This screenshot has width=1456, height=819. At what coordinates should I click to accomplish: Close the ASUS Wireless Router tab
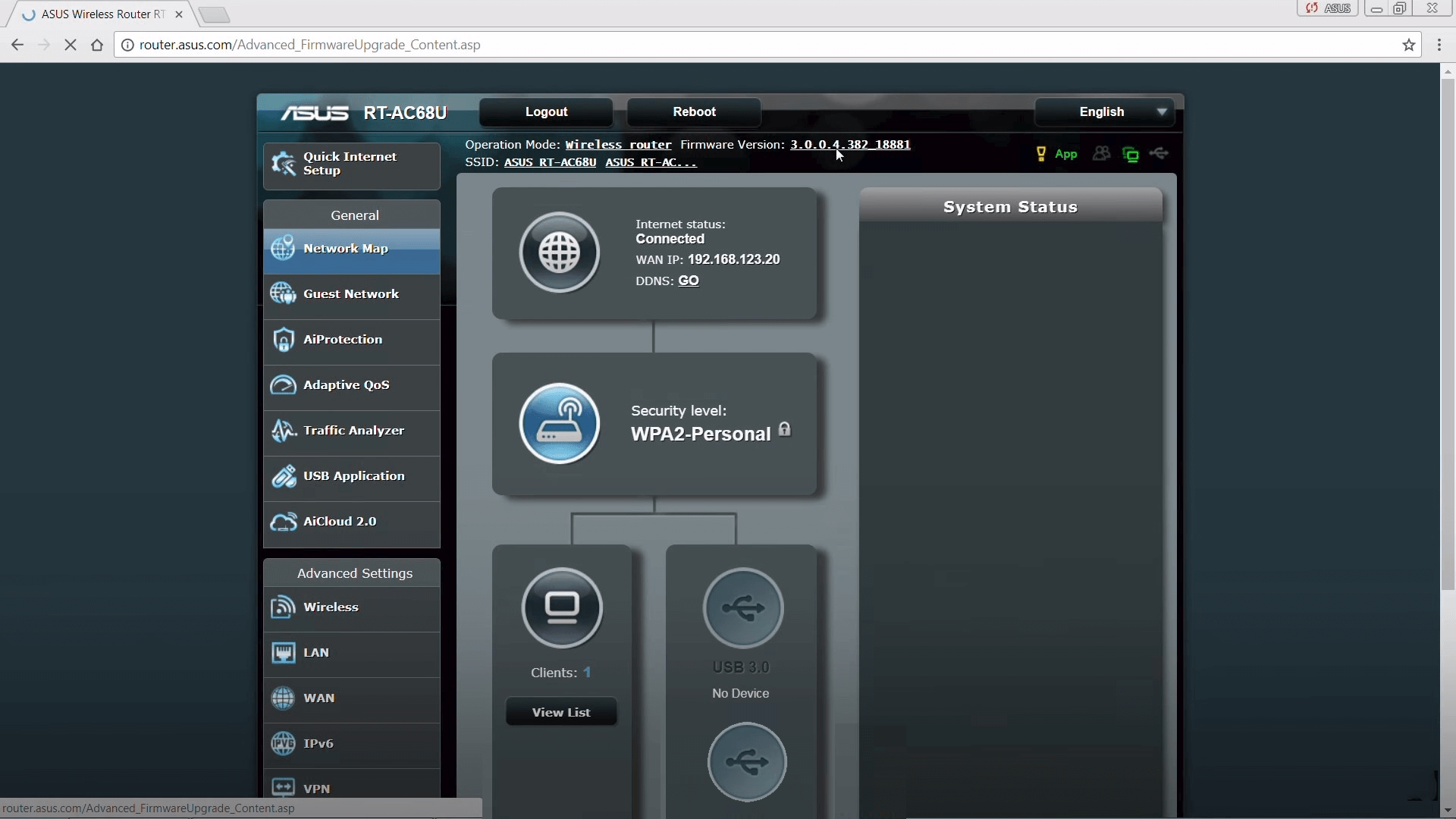pyautogui.click(x=179, y=14)
